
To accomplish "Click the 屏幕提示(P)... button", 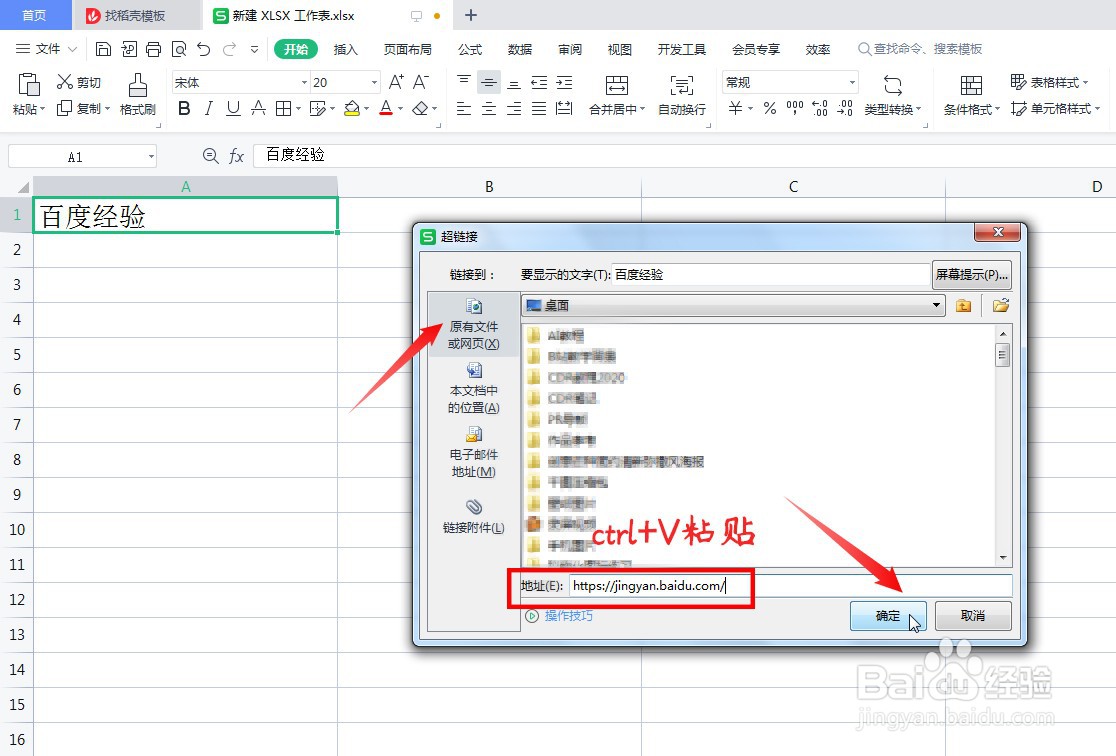I will [x=972, y=275].
